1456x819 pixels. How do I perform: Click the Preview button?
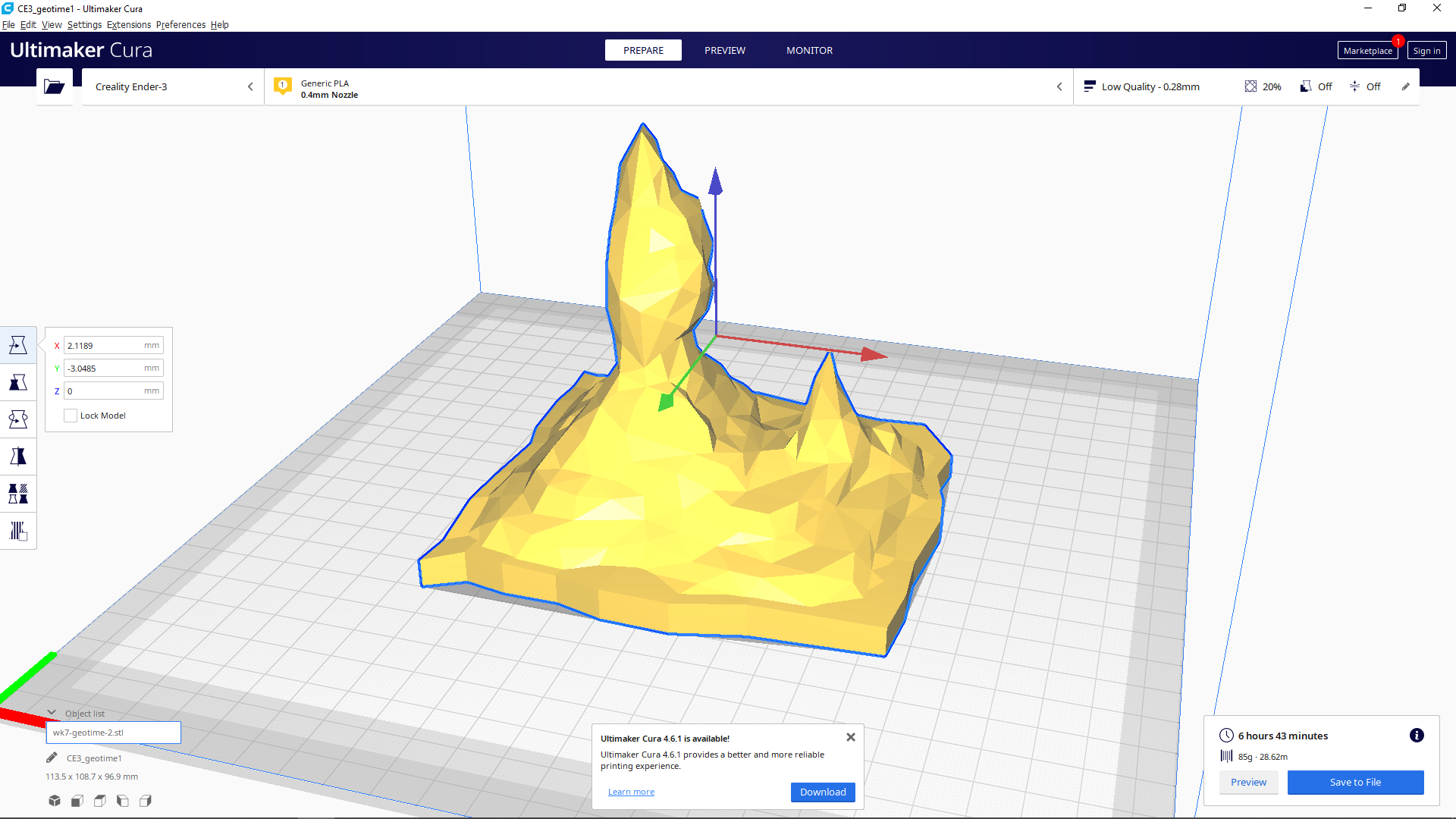(x=1248, y=782)
